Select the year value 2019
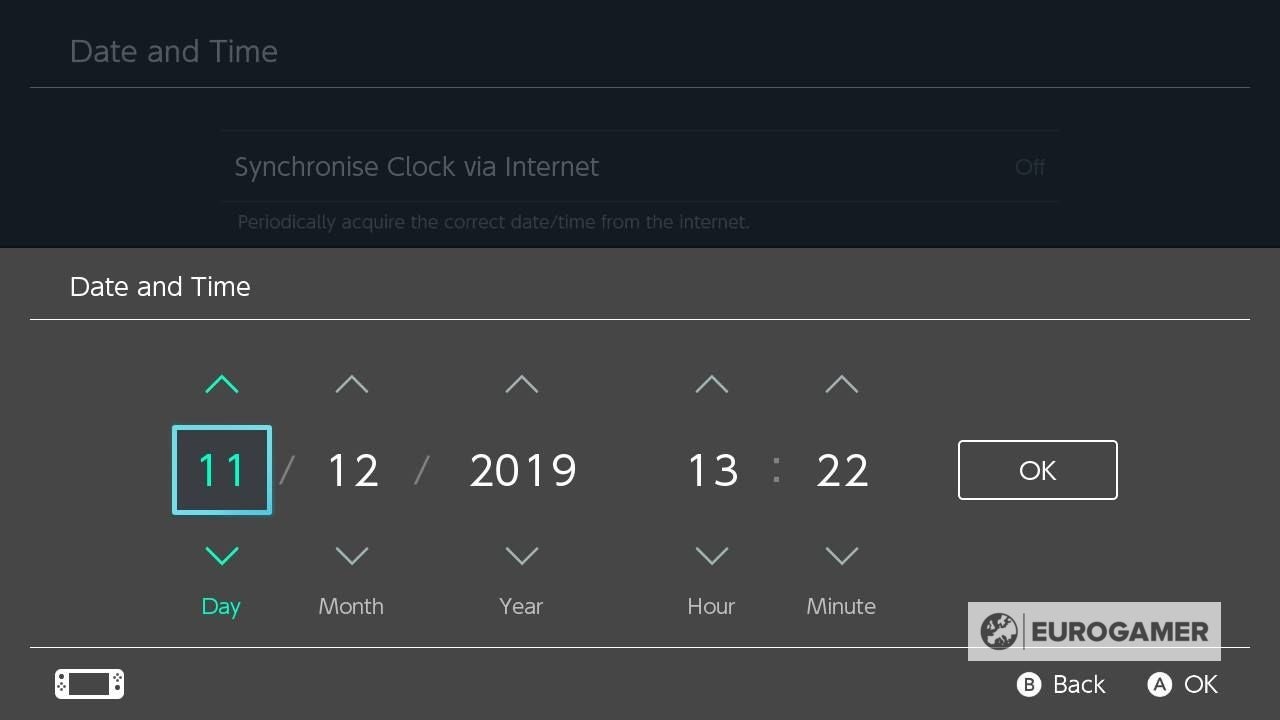 [523, 470]
